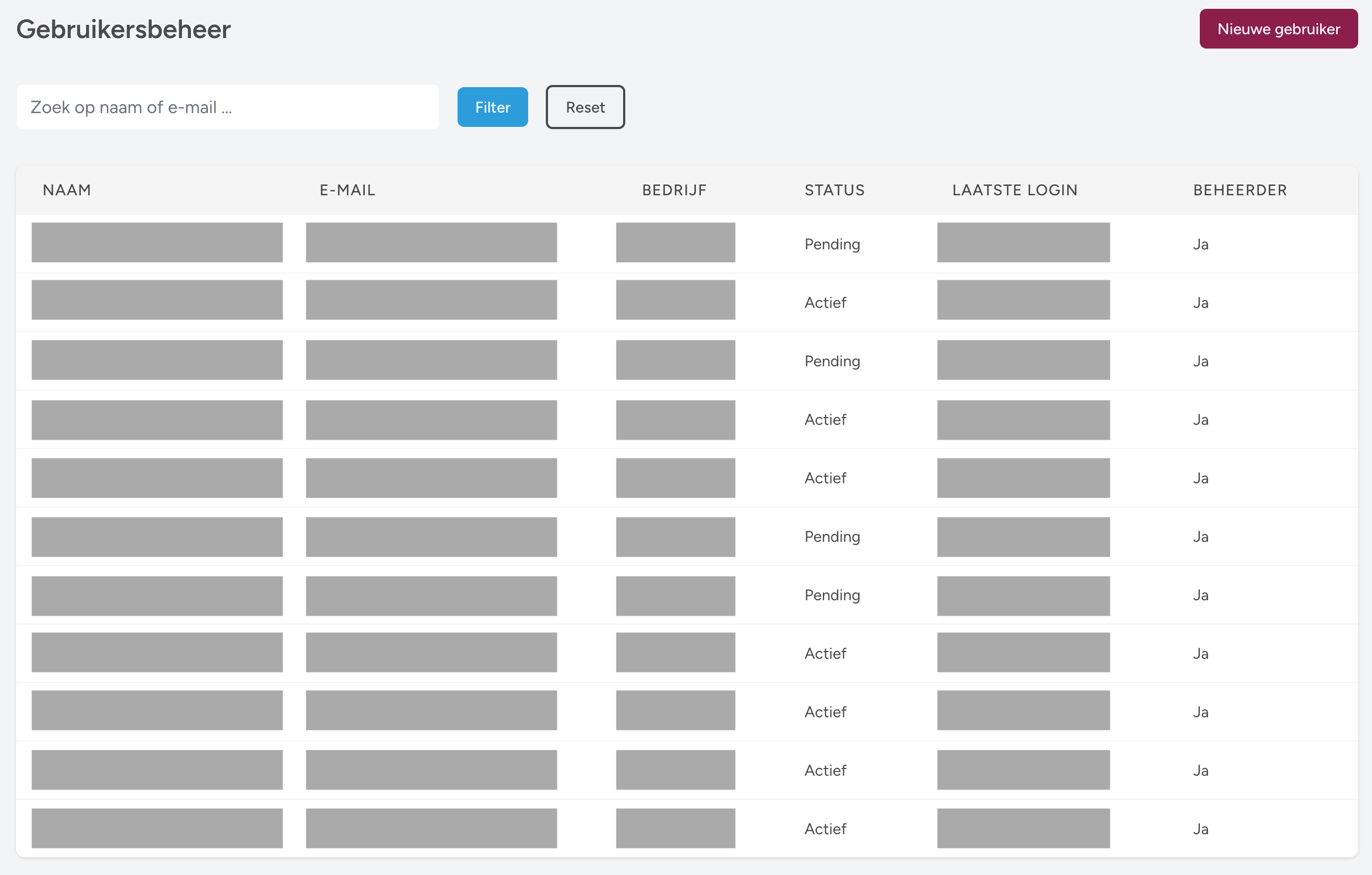Click the Nieuwe gebruiker button

[1278, 29]
